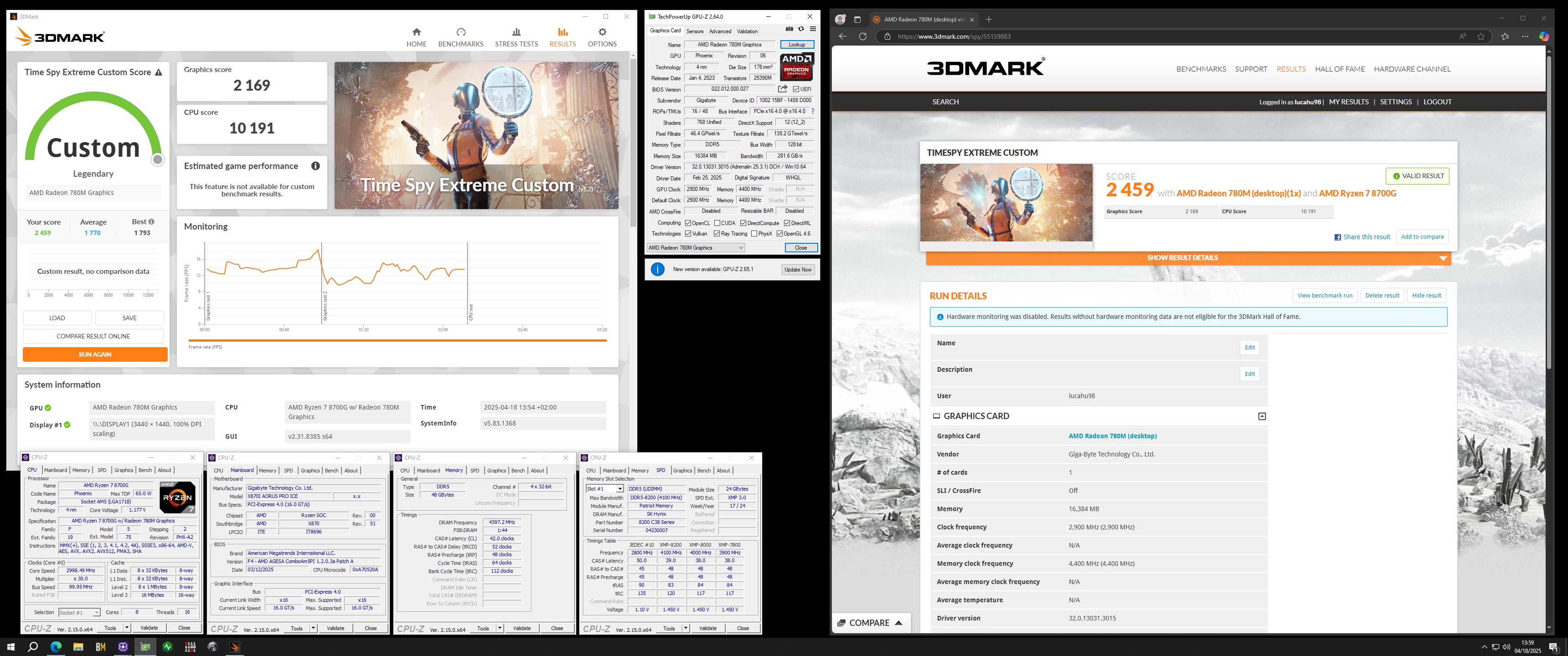1568x656 pixels.
Task: Open Graphics tab in CPU-Z Memory window
Action: click(496, 471)
